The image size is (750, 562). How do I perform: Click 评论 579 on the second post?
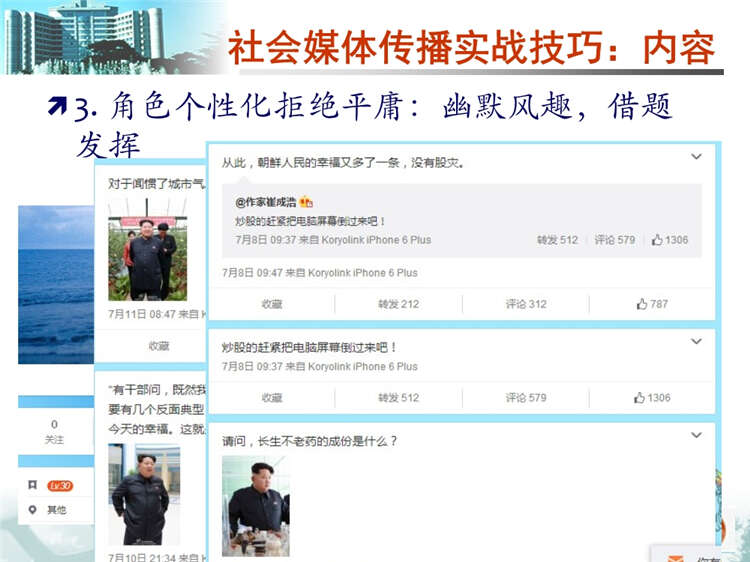(x=526, y=398)
